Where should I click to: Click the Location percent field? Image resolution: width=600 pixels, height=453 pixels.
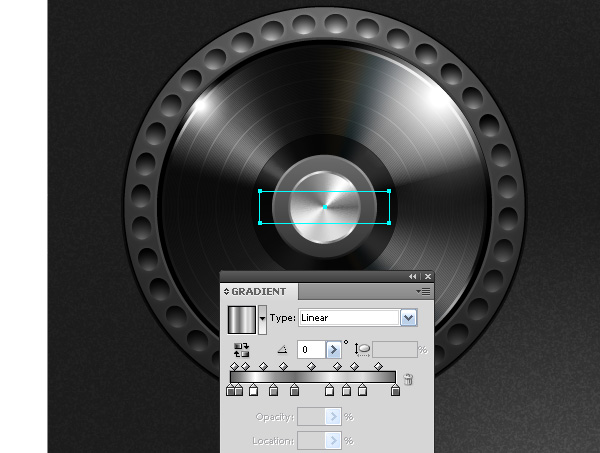(311, 441)
